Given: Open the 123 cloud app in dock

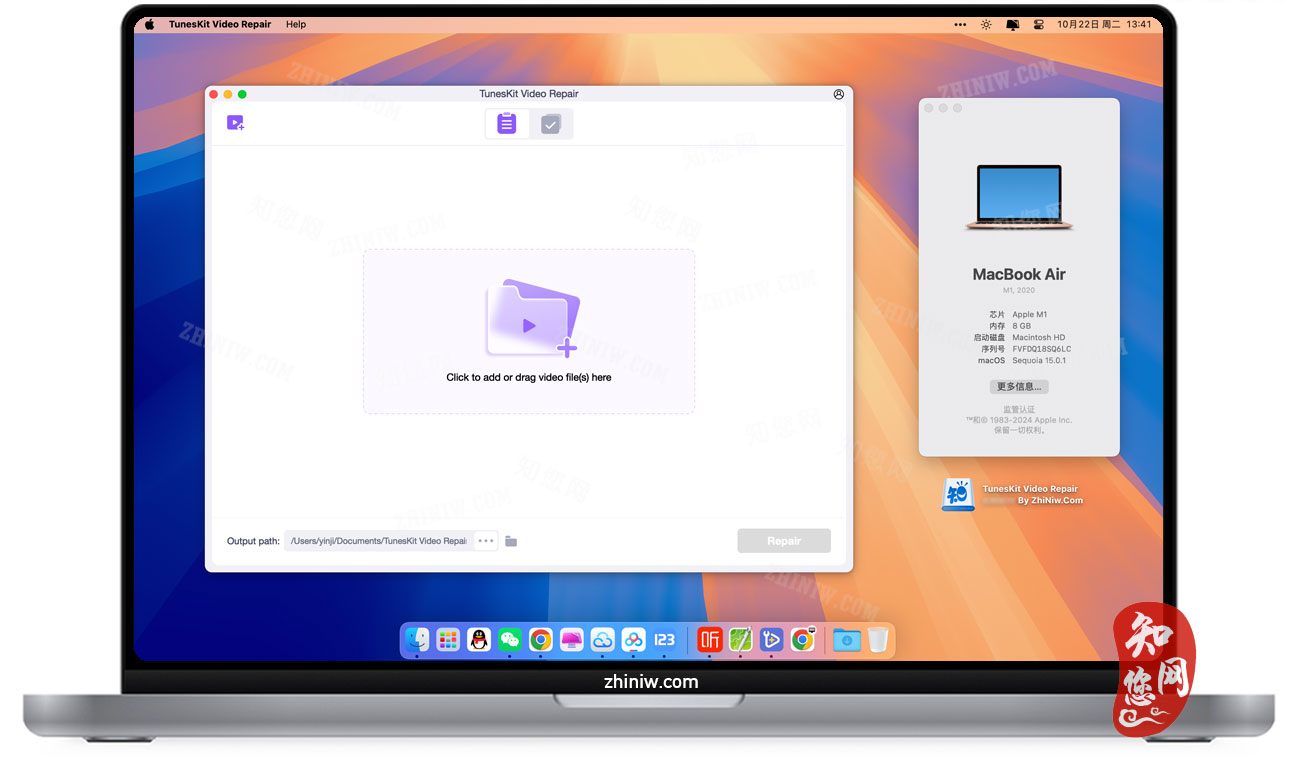Looking at the screenshot, I should click(x=664, y=640).
